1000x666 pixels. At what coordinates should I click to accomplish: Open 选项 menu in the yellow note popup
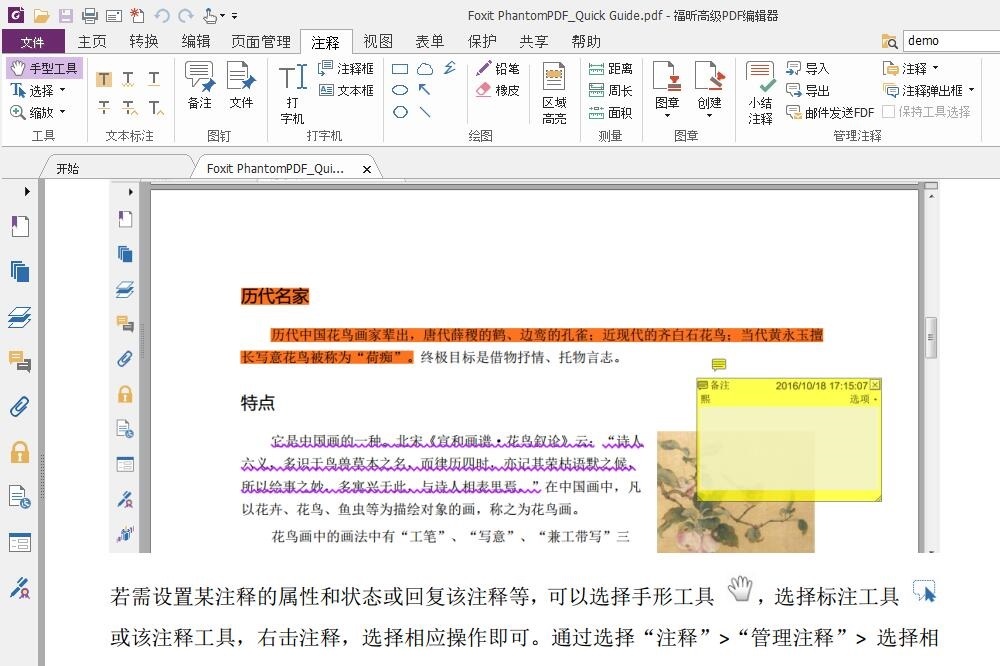863,399
